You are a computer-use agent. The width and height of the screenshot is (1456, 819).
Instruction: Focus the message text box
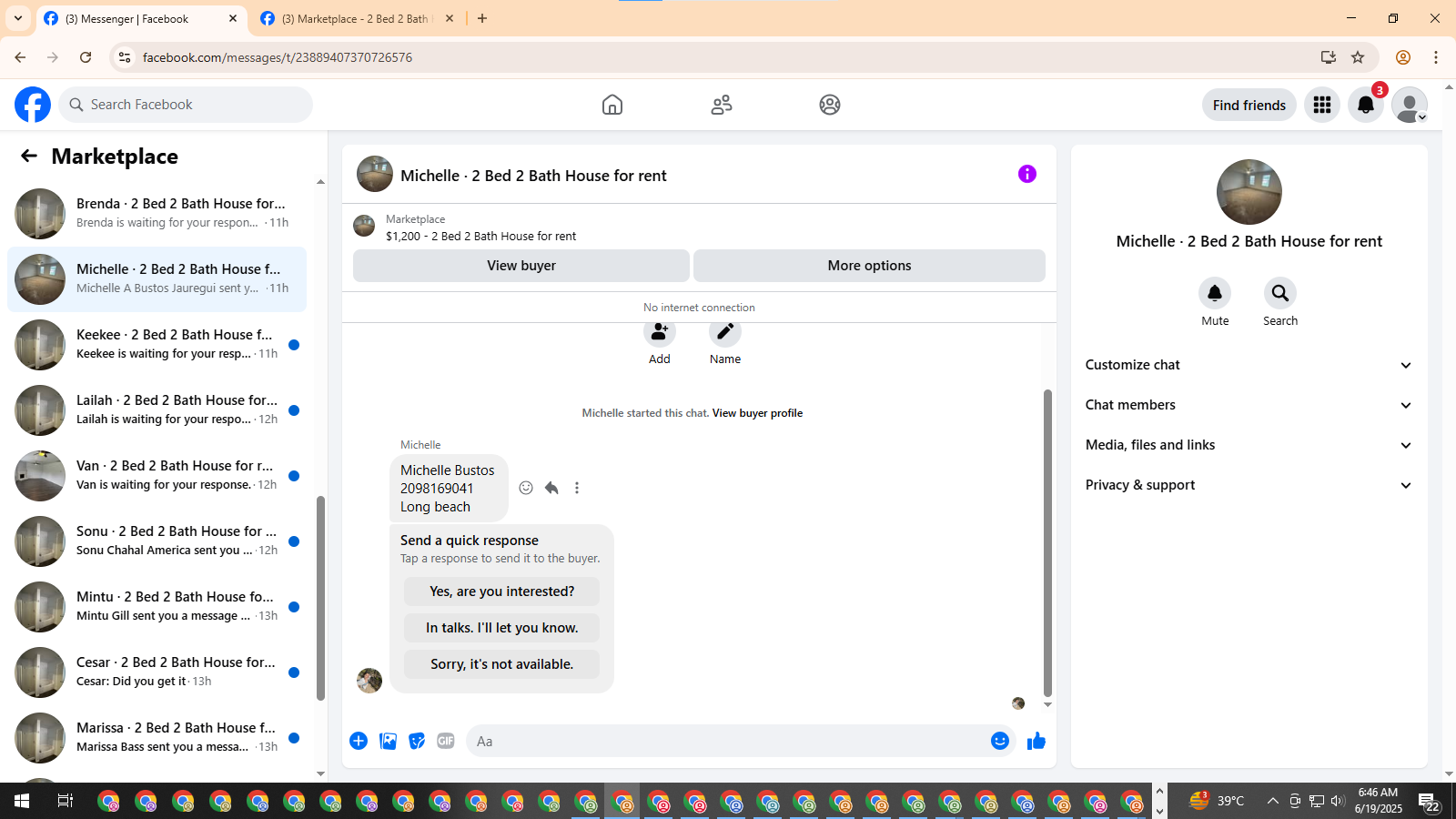click(x=728, y=741)
